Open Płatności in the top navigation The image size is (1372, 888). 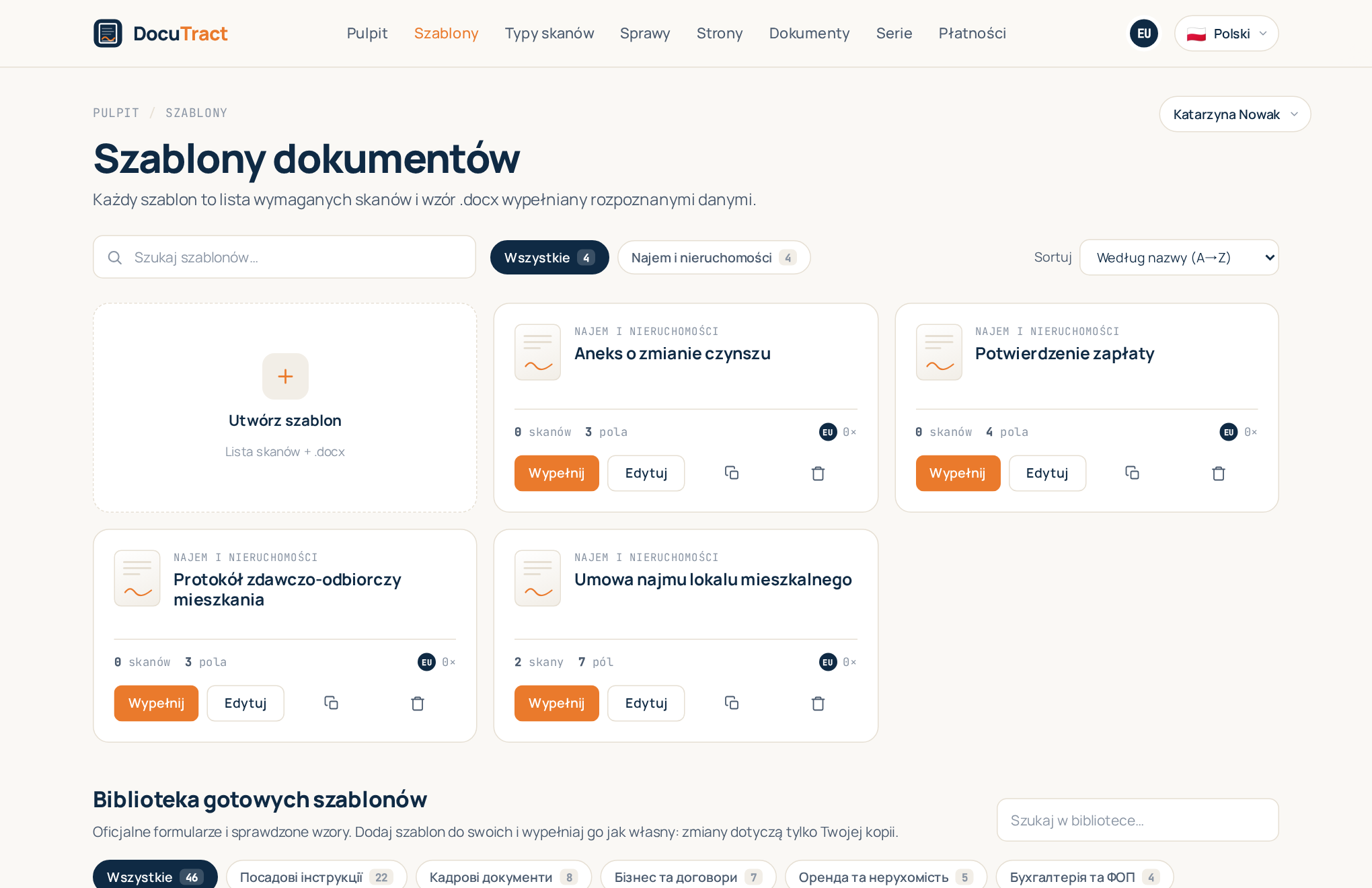pos(973,33)
